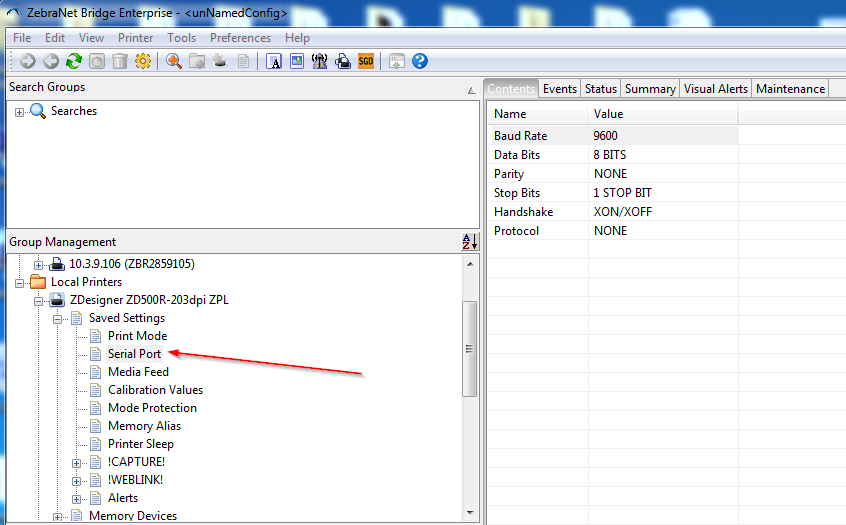This screenshot has height=525, width=846.
Task: Click the font letter A toolbar icon
Action: 274,62
